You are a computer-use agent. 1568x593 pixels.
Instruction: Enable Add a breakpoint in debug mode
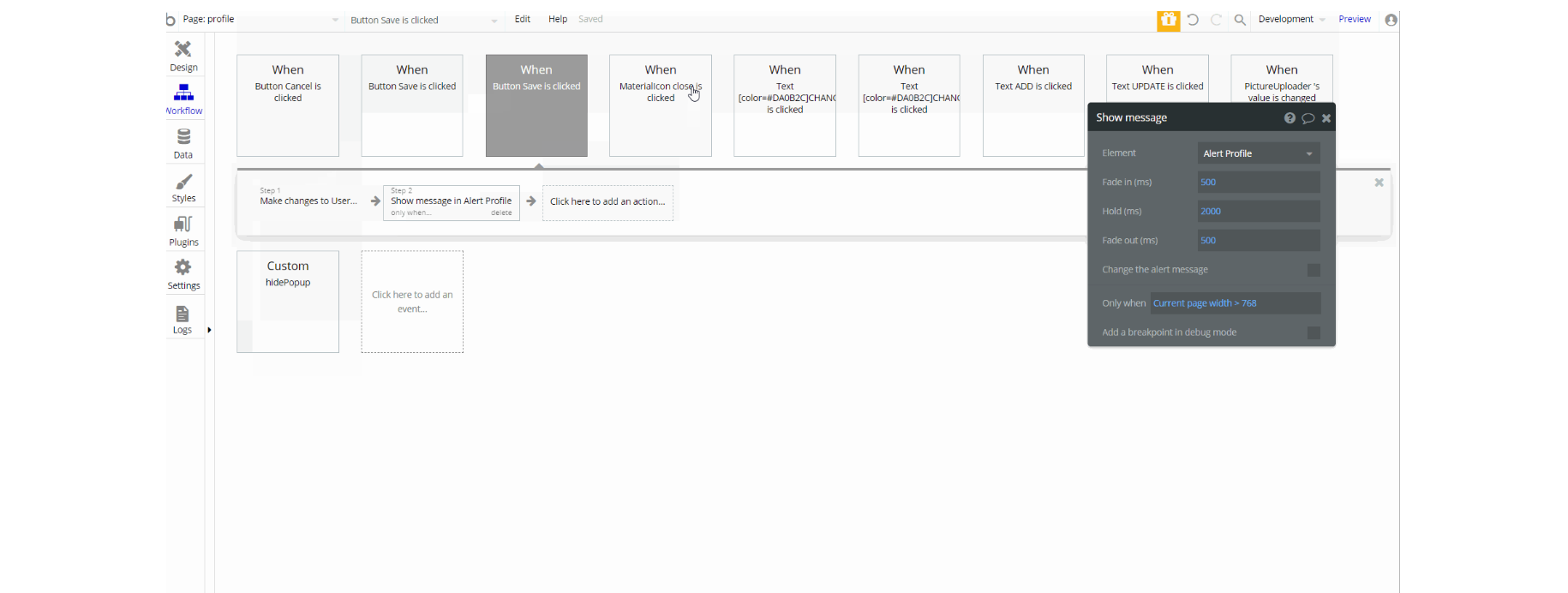tap(1314, 332)
